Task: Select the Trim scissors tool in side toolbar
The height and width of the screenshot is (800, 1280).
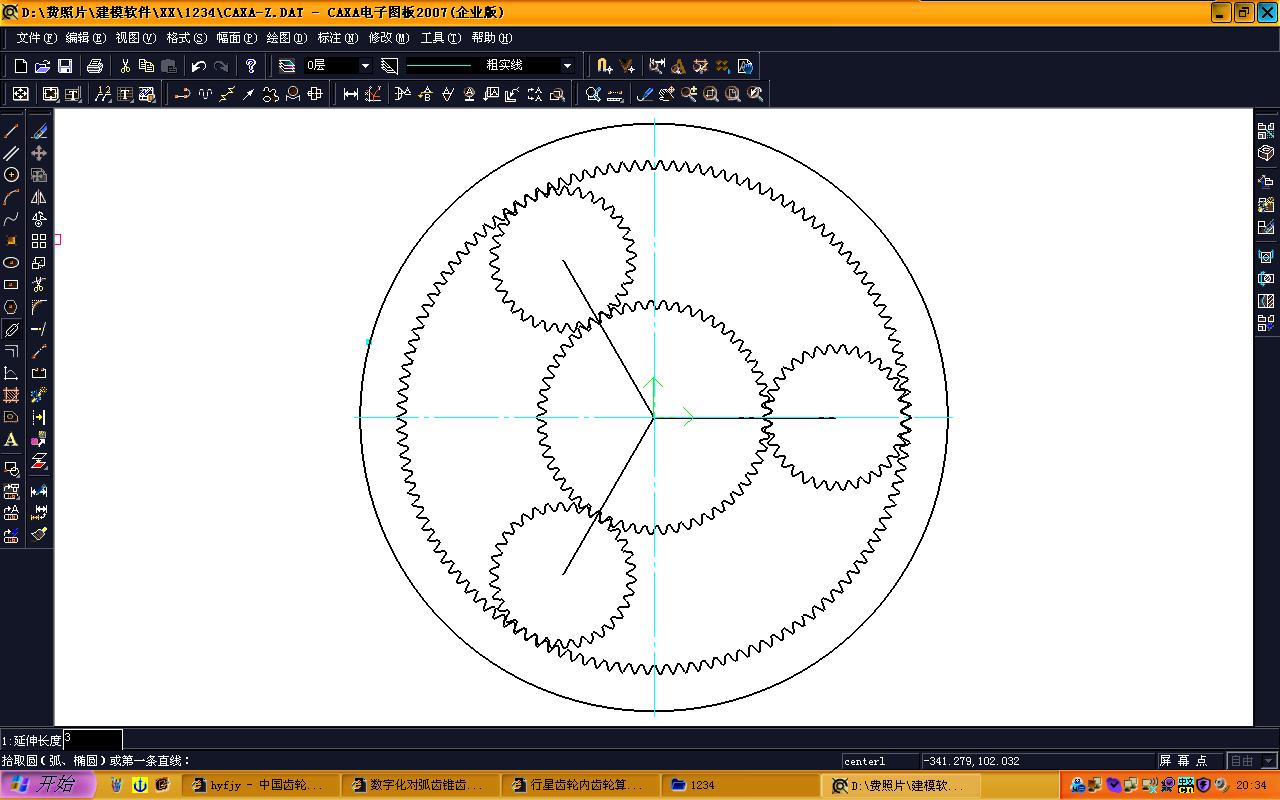Action: 39,285
